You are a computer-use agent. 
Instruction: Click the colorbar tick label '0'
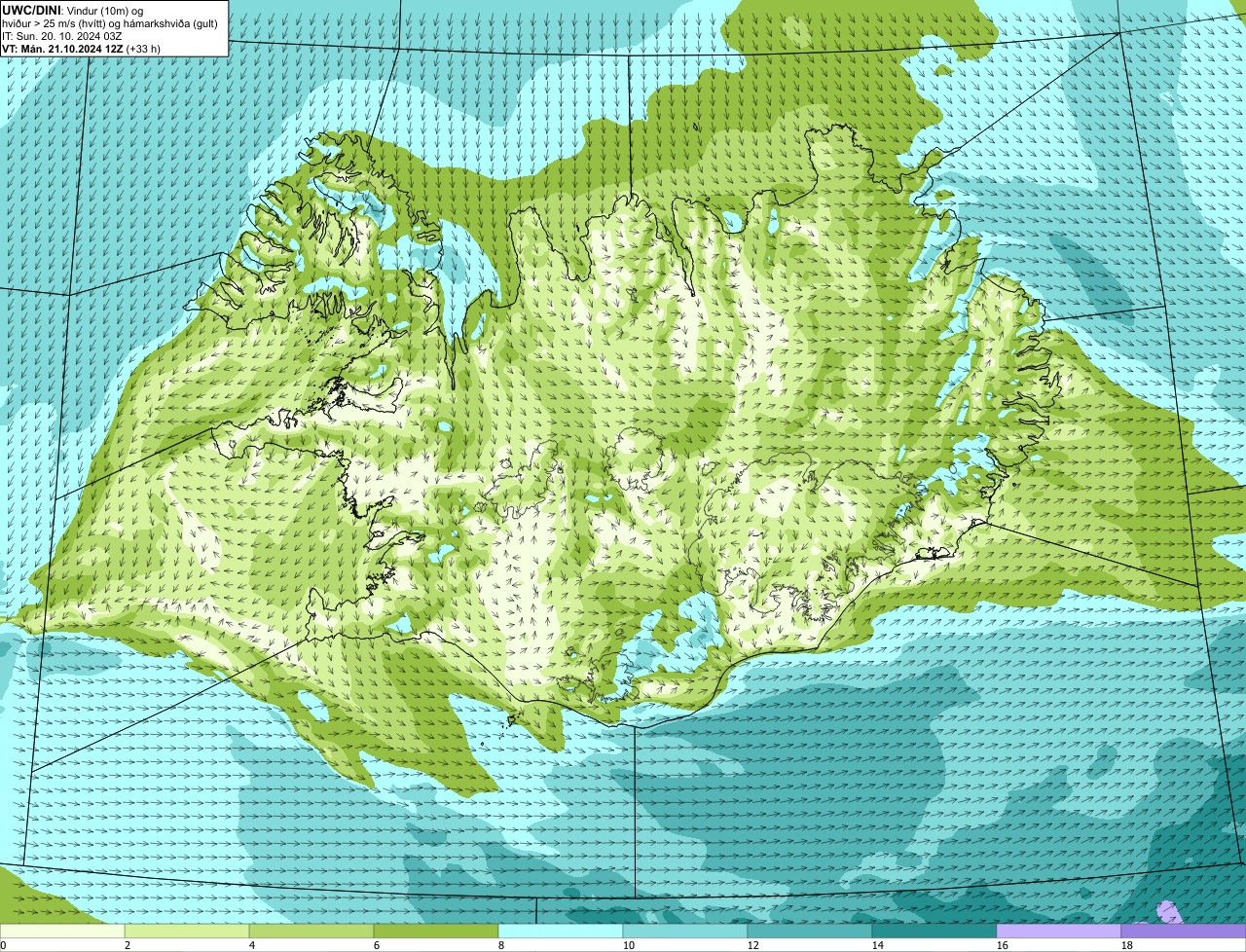point(4,945)
